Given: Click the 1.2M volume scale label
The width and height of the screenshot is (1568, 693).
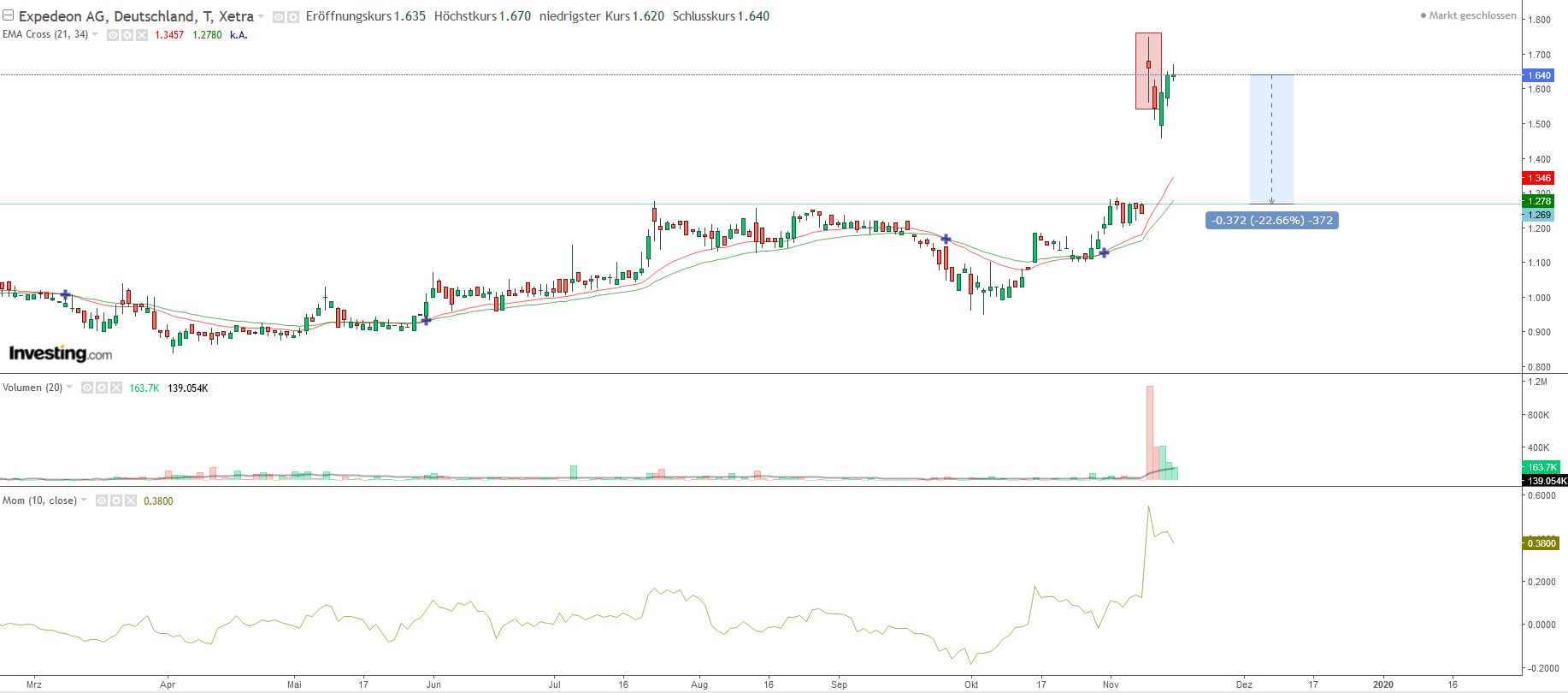Looking at the screenshot, I should (1538, 382).
